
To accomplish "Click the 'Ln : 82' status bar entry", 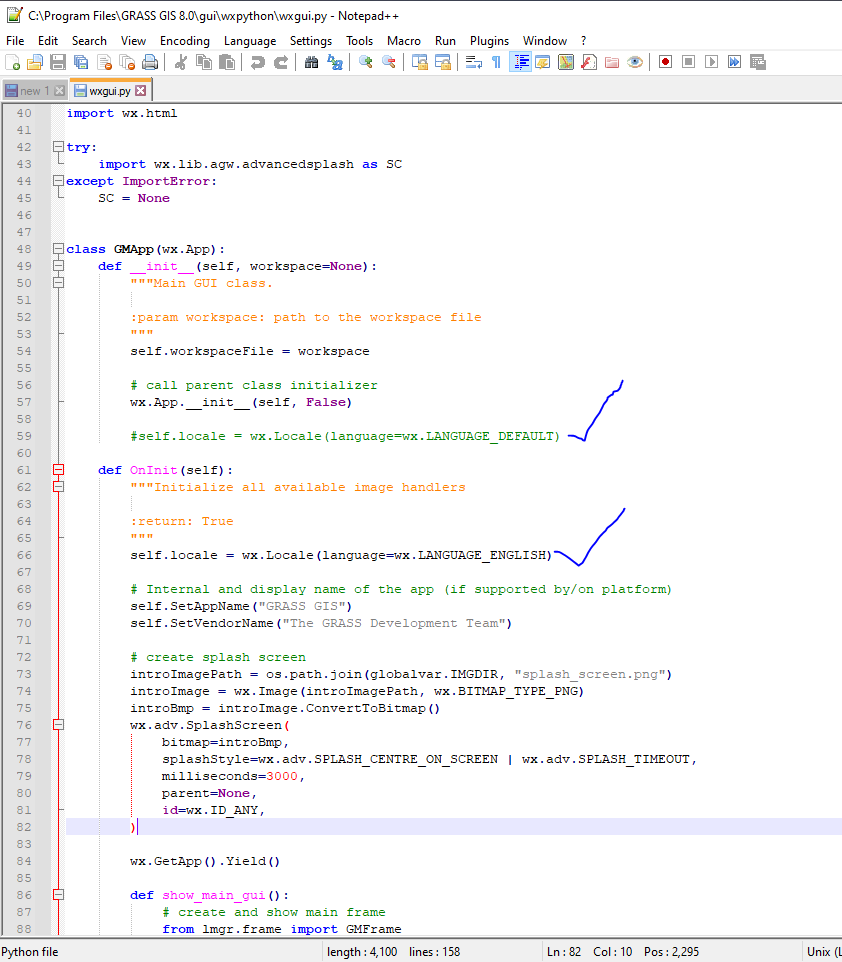I will (x=563, y=952).
